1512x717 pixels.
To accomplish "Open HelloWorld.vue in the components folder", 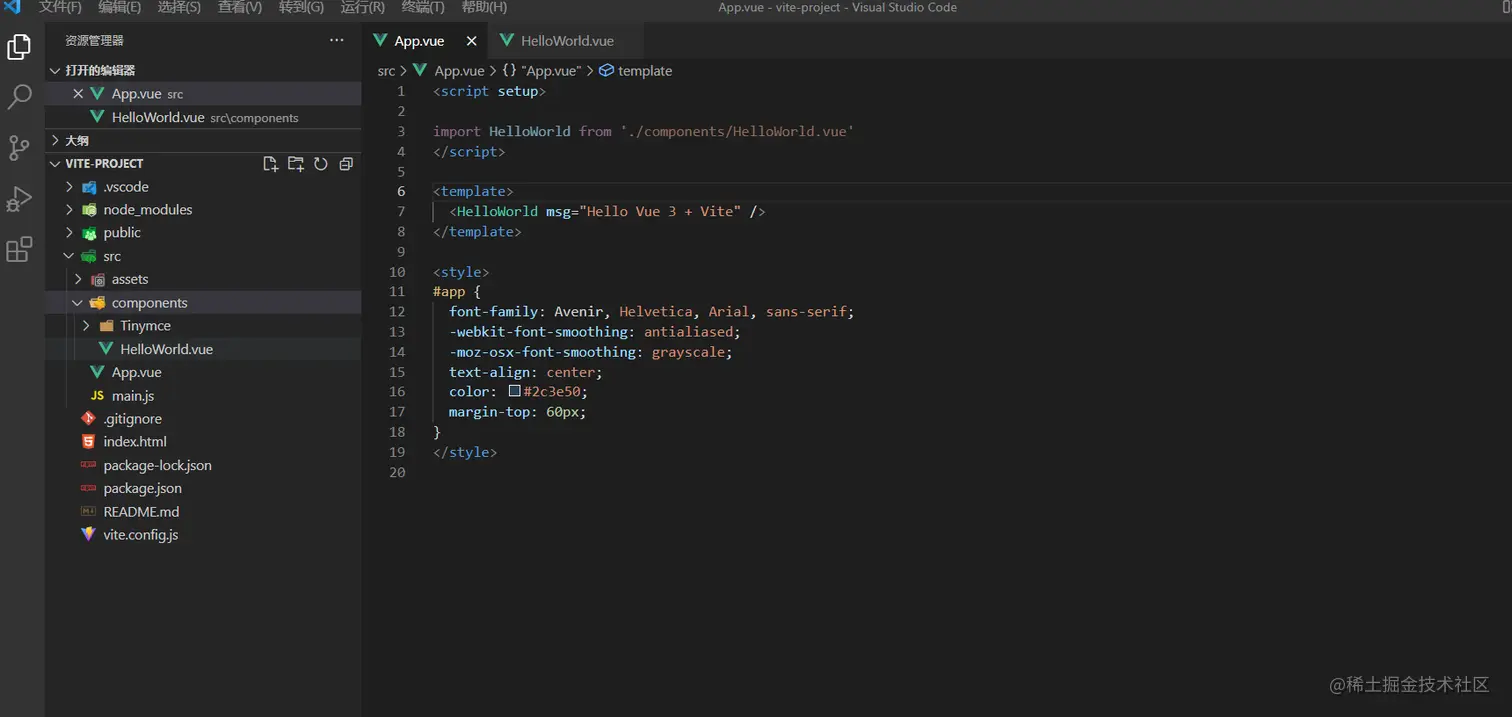I will click(x=204, y=349).
